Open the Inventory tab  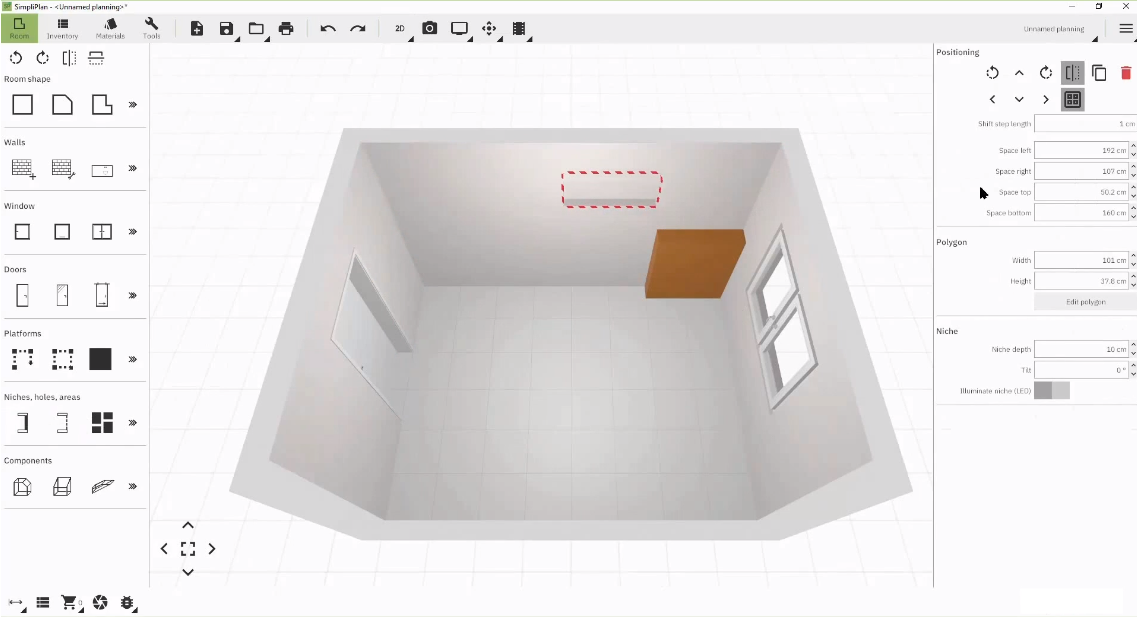[62, 29]
